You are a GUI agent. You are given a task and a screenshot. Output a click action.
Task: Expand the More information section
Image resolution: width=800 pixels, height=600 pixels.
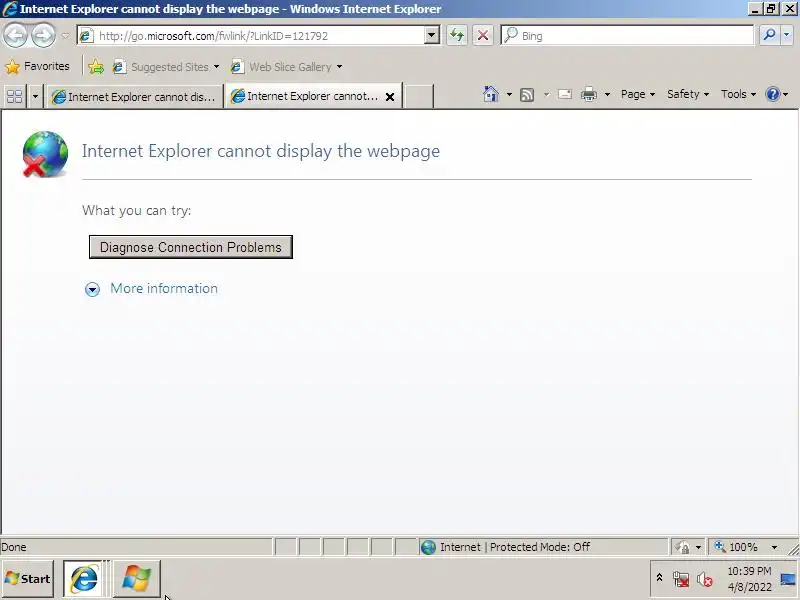pos(92,289)
